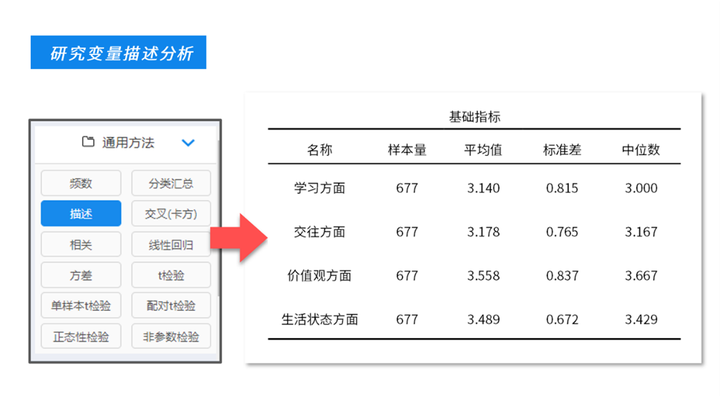Select the highlighted 描述 button

coord(81,213)
